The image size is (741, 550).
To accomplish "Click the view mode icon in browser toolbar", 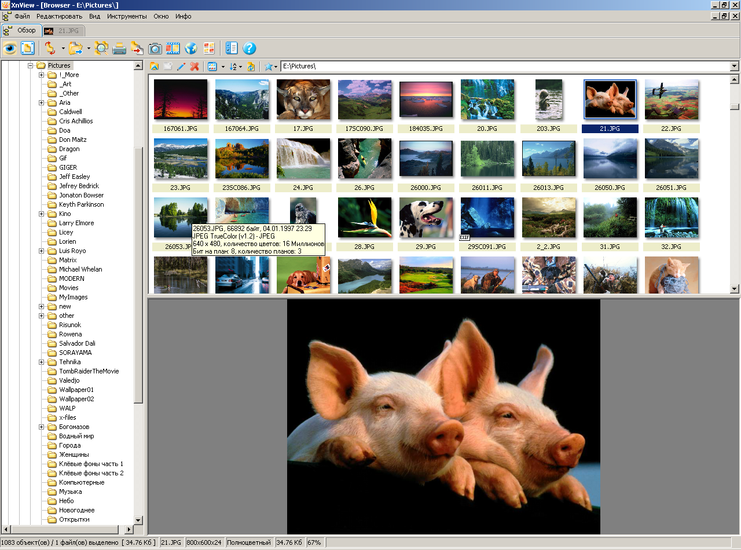I will click(x=212, y=67).
